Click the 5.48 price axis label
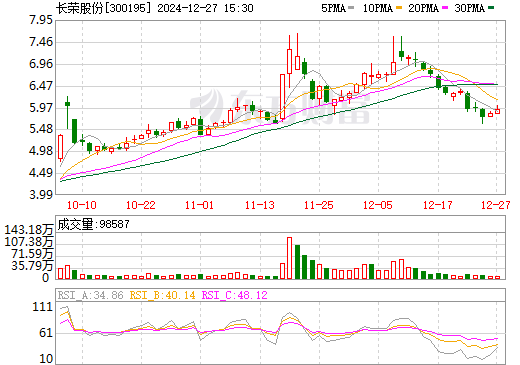Viewport: 520px width, 365px height. (41, 129)
